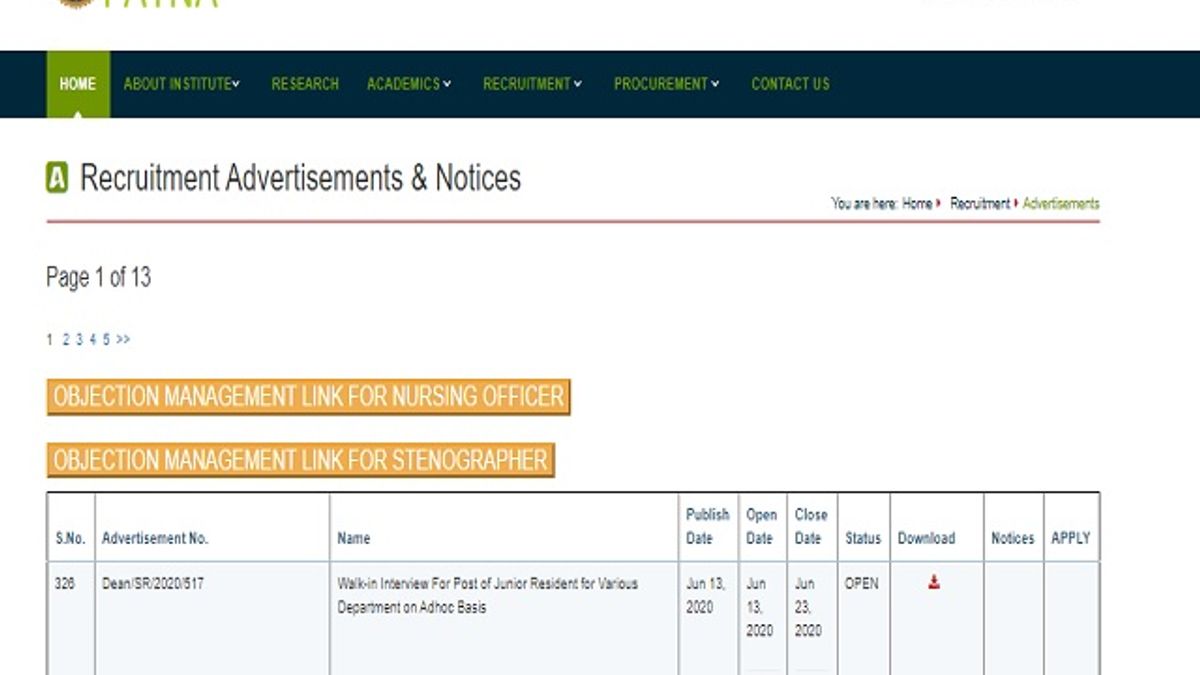Image resolution: width=1200 pixels, height=675 pixels.
Task: Open the RESEARCH menu item
Action: pos(305,84)
